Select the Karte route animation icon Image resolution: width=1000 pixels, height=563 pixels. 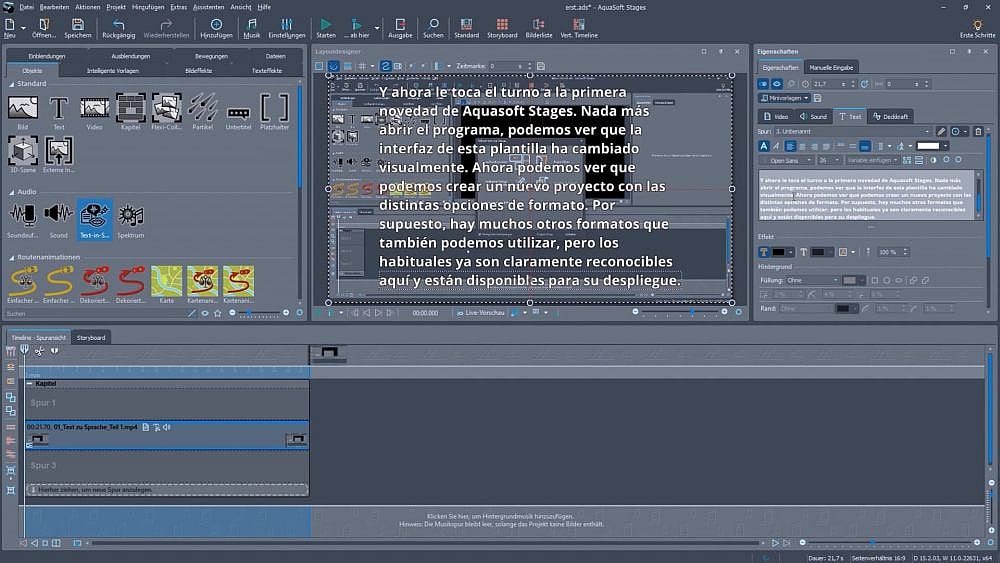[x=166, y=281]
